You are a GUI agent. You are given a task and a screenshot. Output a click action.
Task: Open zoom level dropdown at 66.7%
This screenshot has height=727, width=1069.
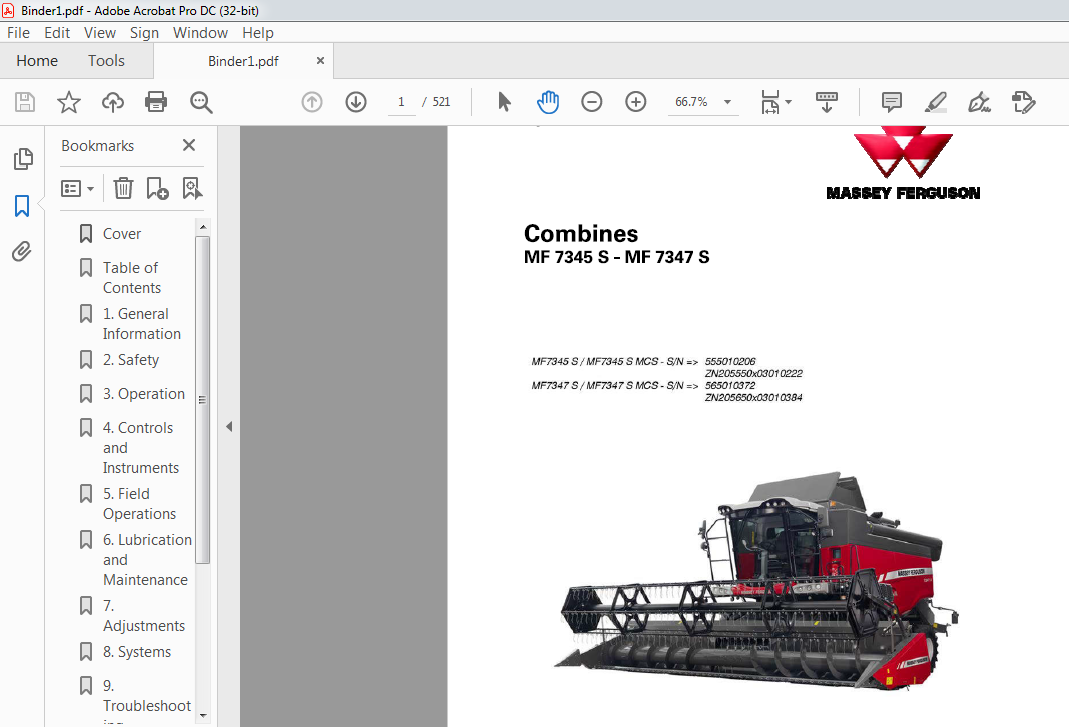click(x=727, y=102)
